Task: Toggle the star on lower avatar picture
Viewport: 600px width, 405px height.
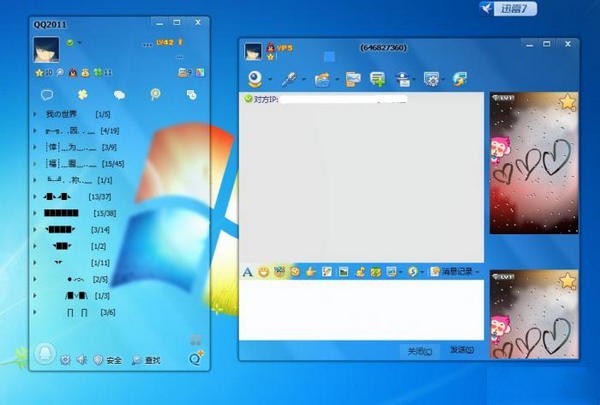Action: (567, 281)
